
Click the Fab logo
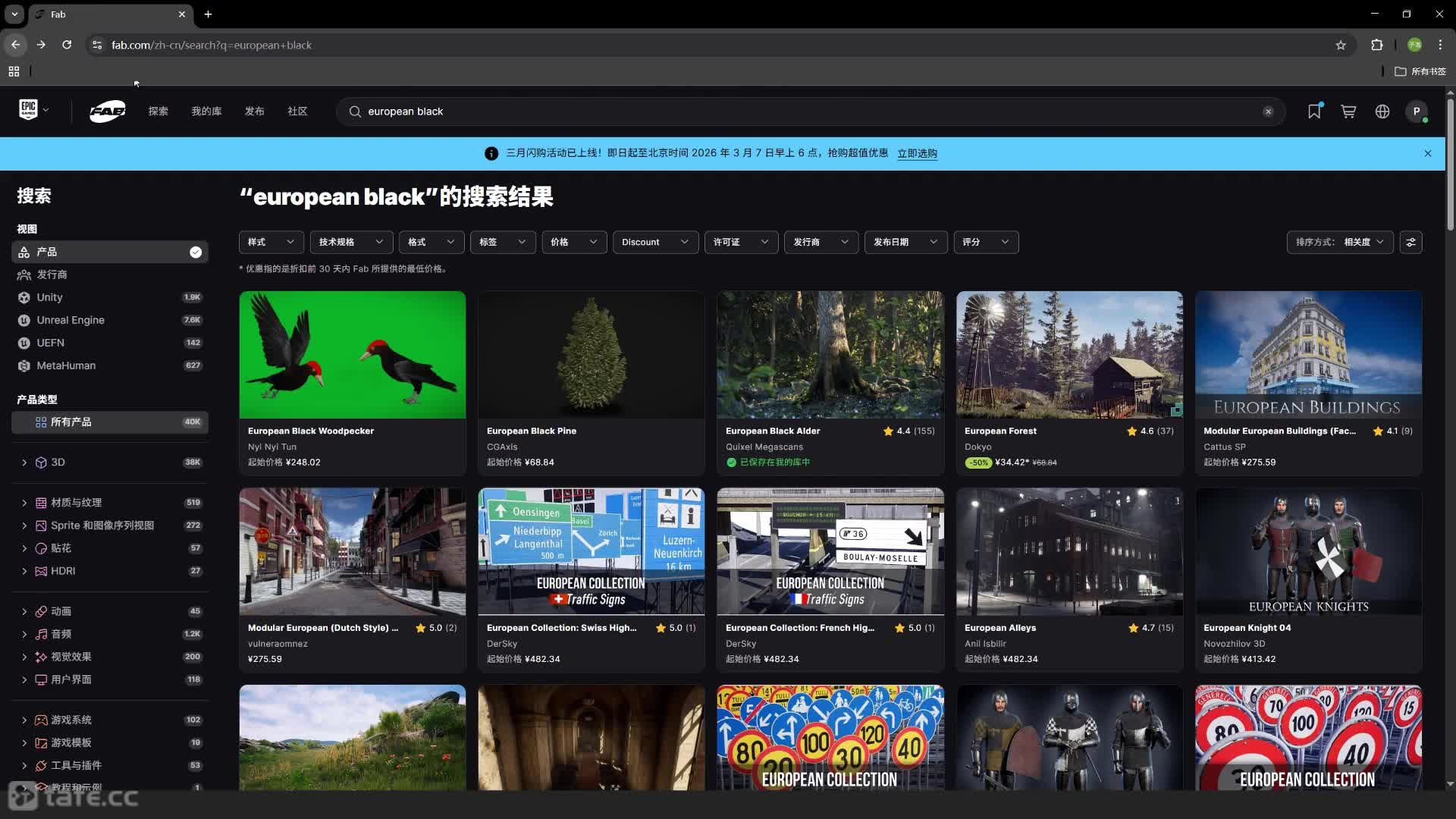tap(108, 111)
